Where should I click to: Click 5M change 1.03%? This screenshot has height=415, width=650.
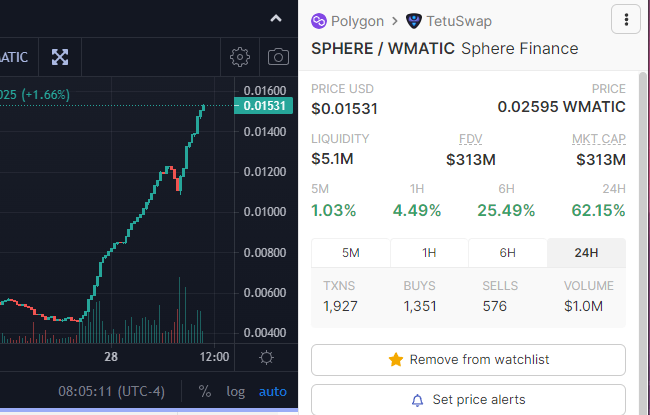point(334,210)
